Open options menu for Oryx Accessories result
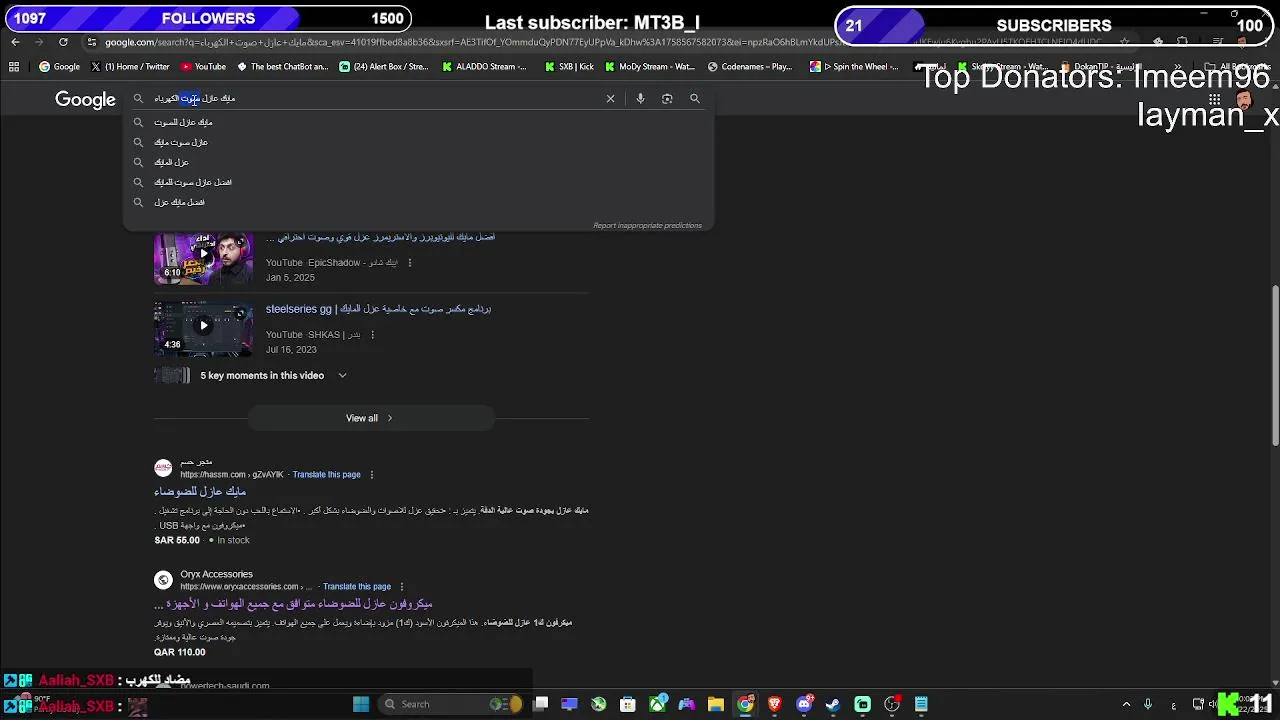This screenshot has width=1280, height=720. (x=402, y=587)
